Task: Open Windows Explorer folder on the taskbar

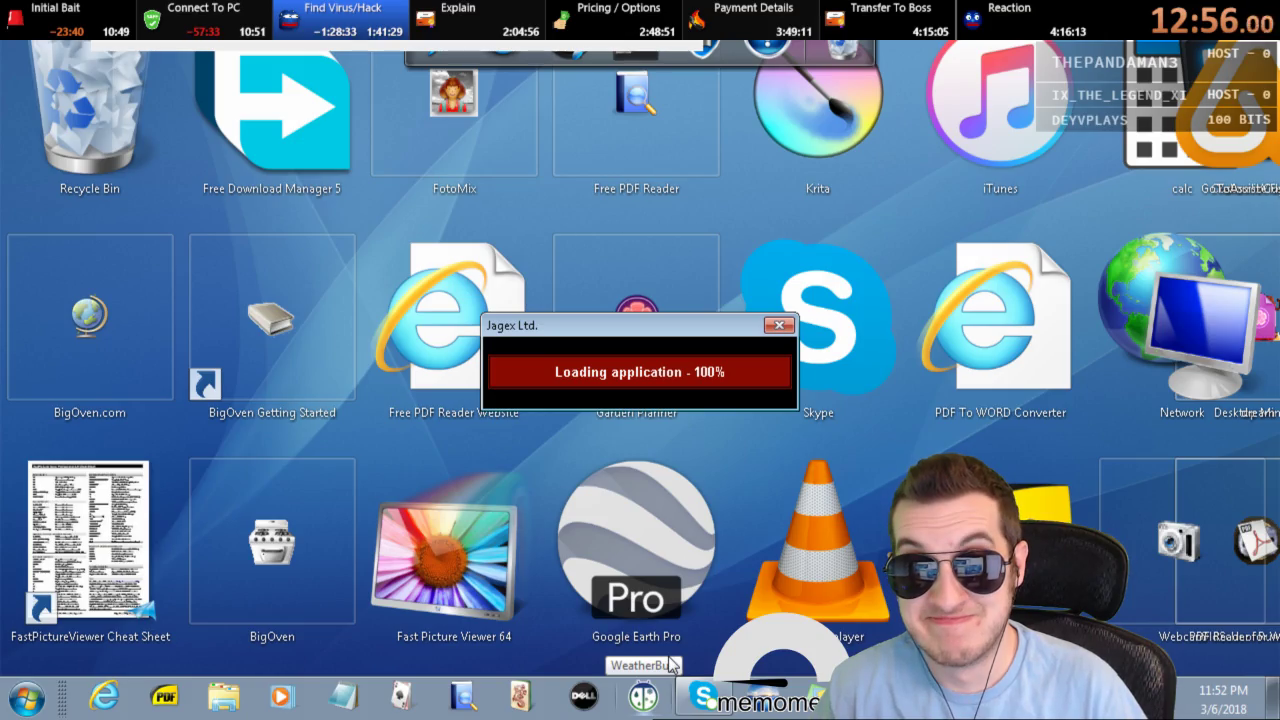Action: point(223,696)
